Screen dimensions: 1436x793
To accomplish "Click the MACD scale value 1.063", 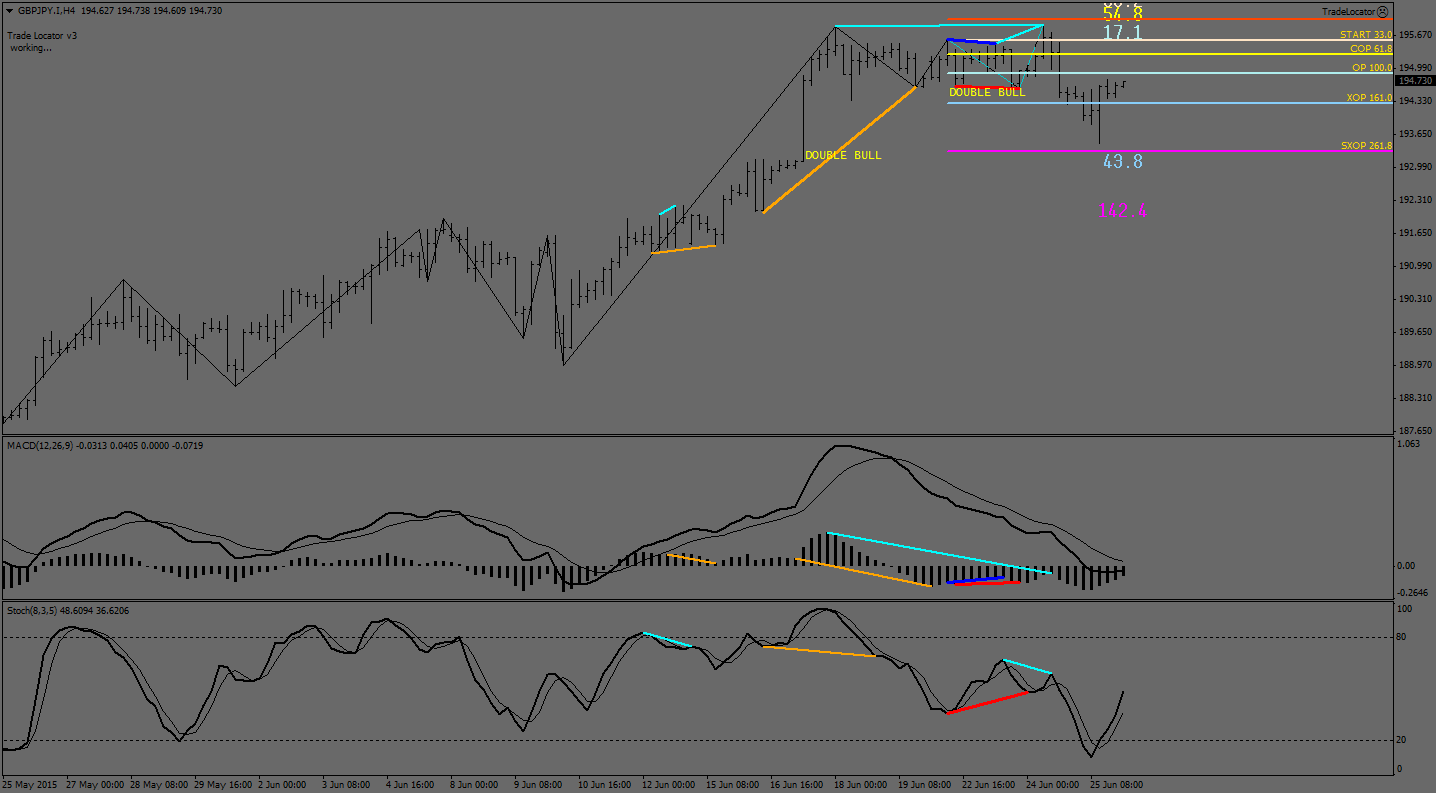I will point(1408,444).
